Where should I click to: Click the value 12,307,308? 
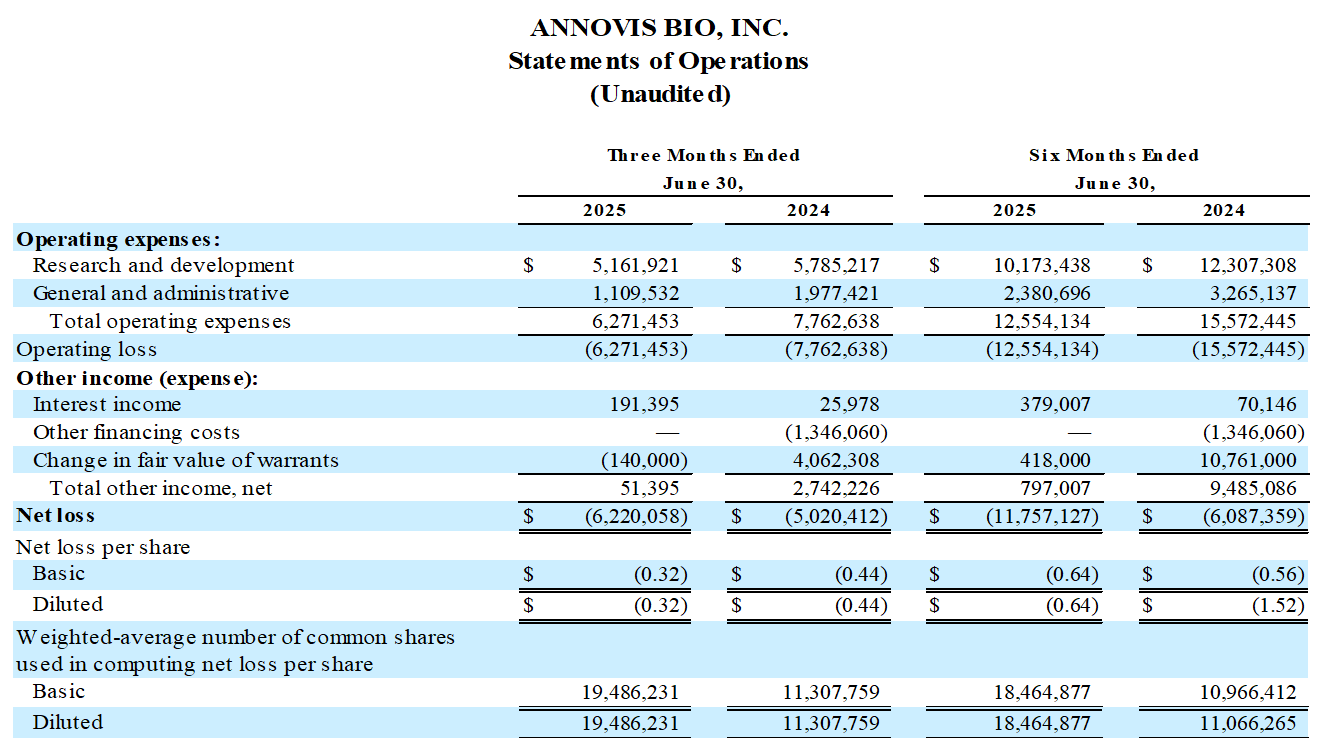click(x=1248, y=266)
